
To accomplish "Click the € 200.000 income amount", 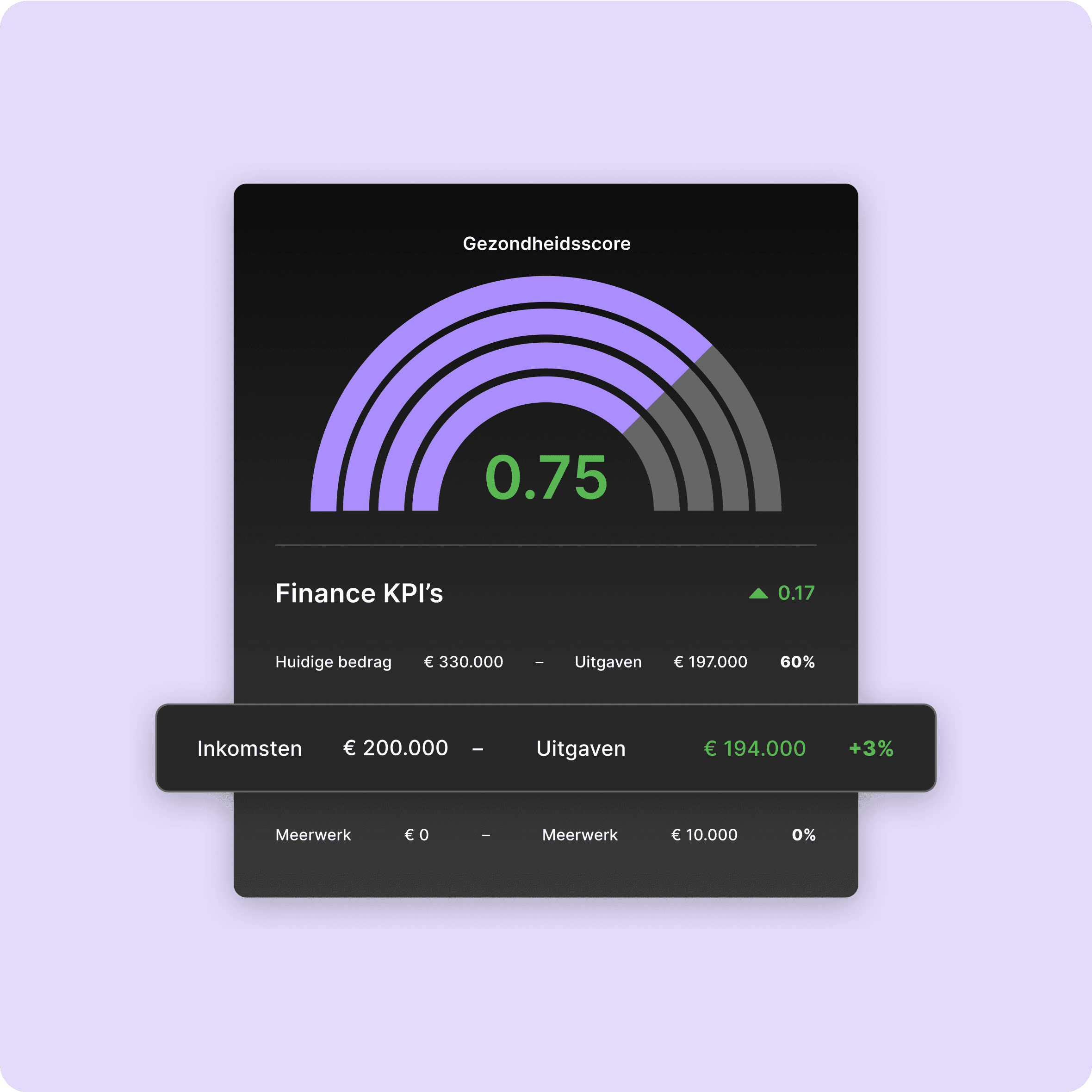I will 395,748.
